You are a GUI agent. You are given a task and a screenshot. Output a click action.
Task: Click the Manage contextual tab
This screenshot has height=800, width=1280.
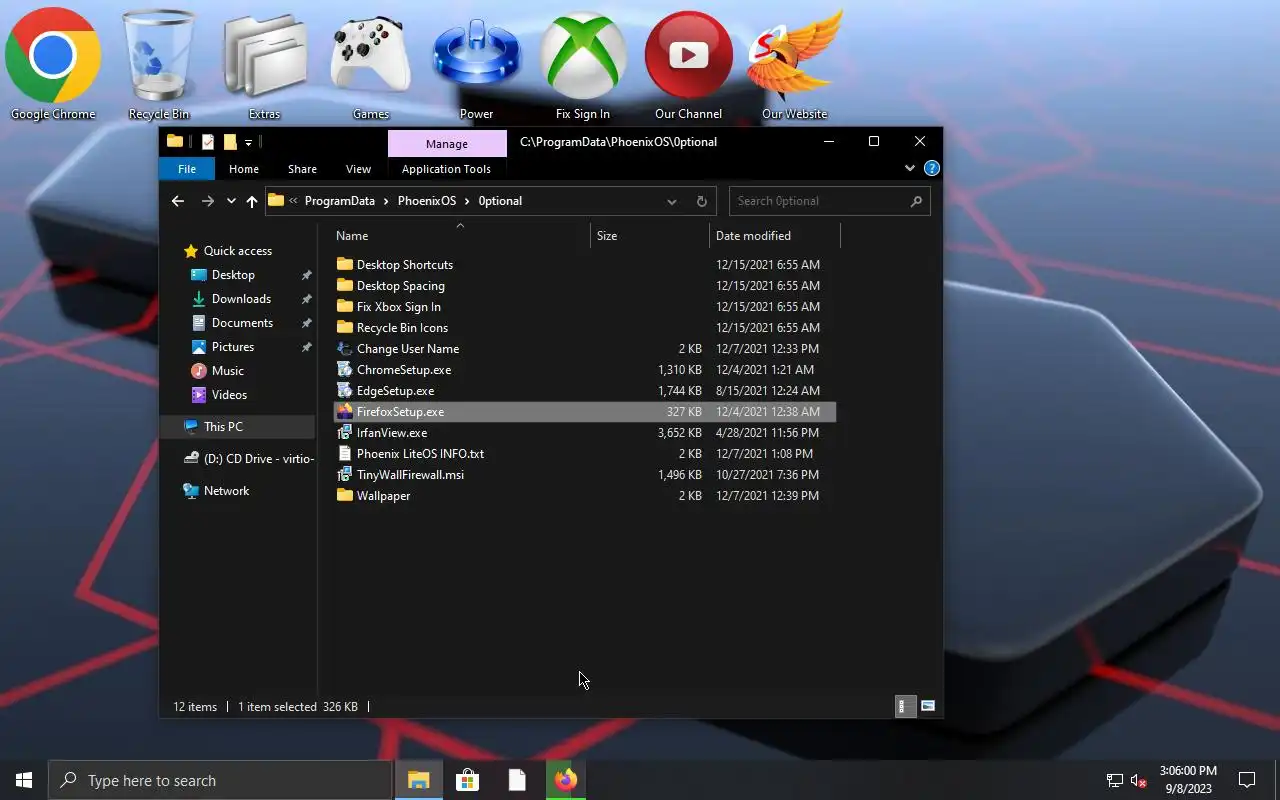click(x=447, y=144)
